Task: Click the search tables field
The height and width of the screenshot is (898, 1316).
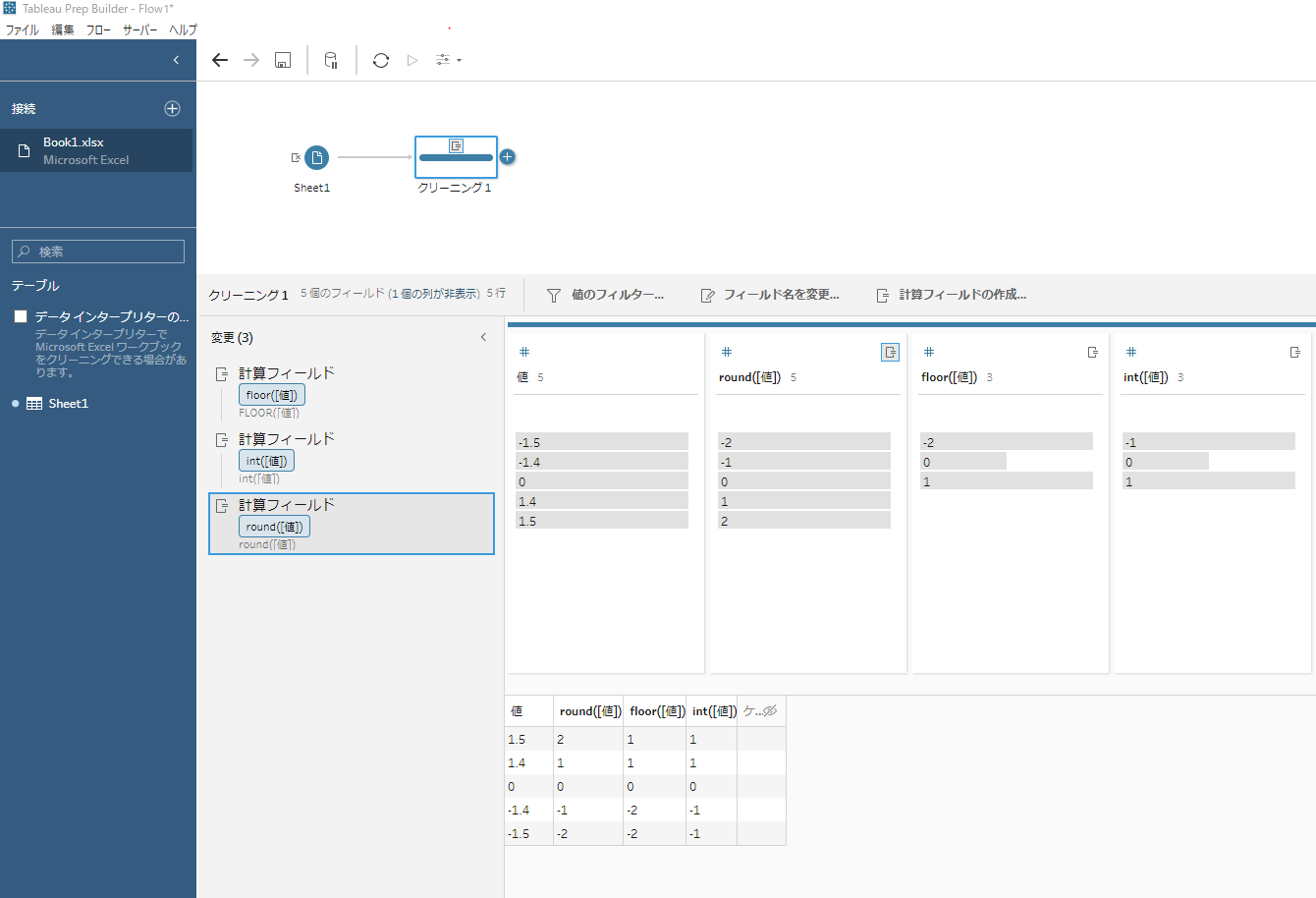Action: 98,252
